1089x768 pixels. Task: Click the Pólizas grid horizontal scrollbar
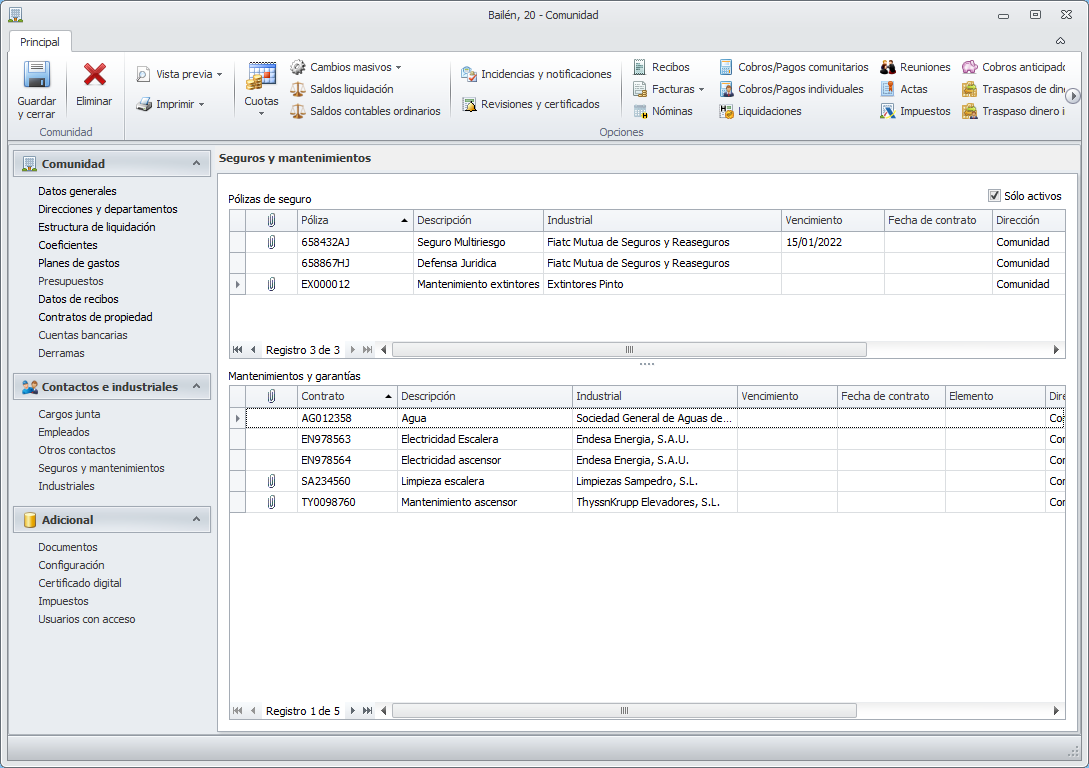click(x=629, y=350)
